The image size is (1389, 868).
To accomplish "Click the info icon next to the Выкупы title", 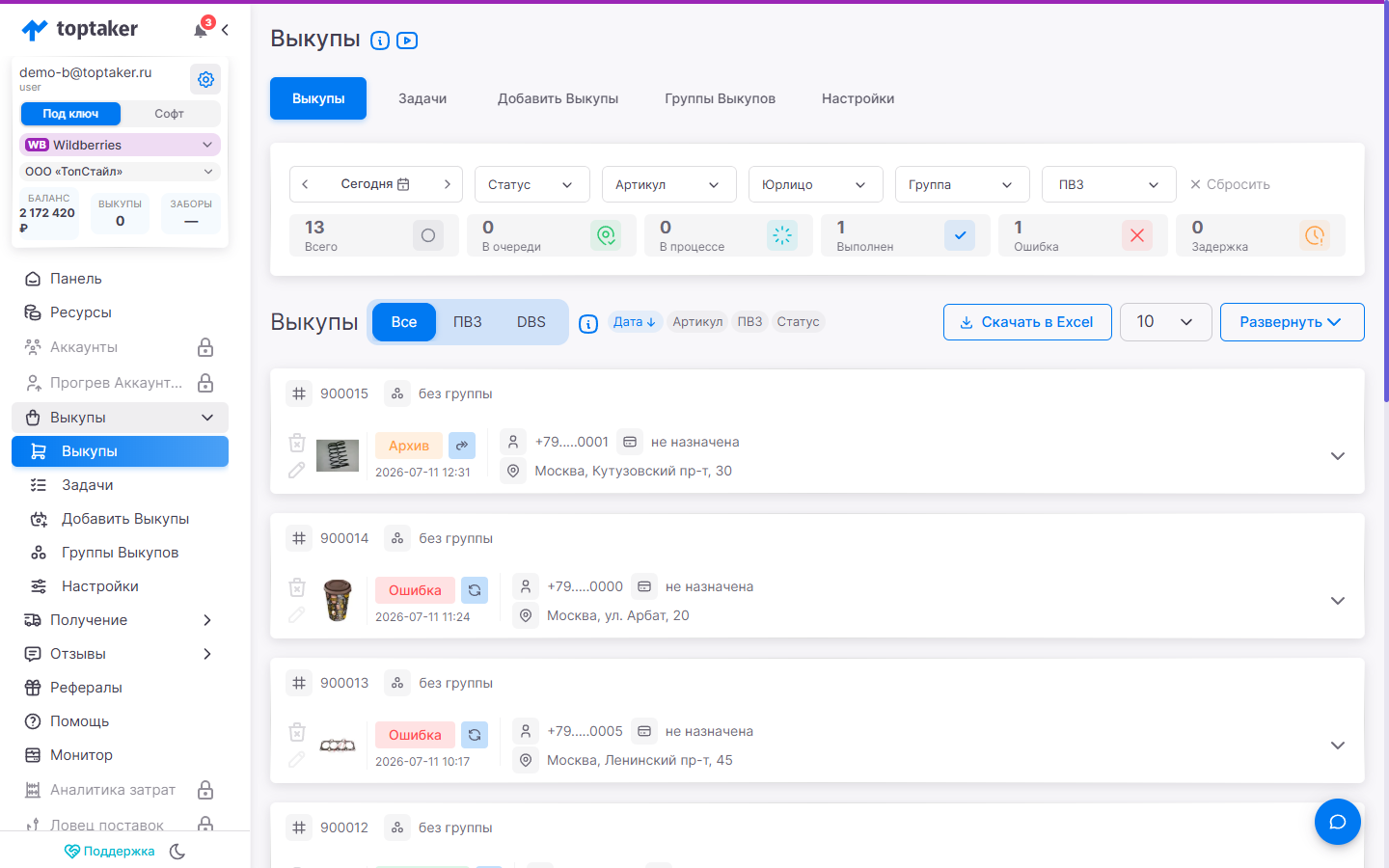I will (380, 41).
